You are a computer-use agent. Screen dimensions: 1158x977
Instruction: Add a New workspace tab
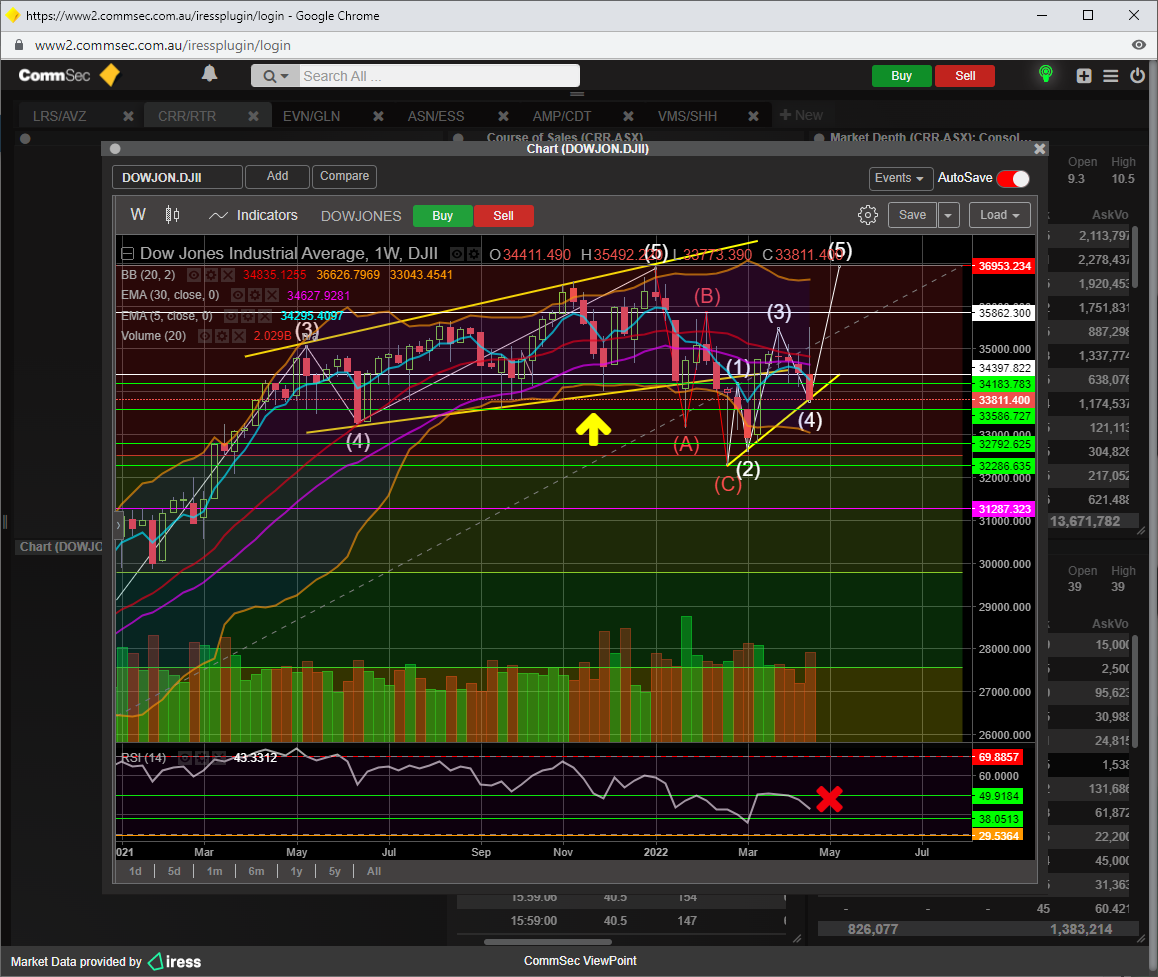point(801,115)
